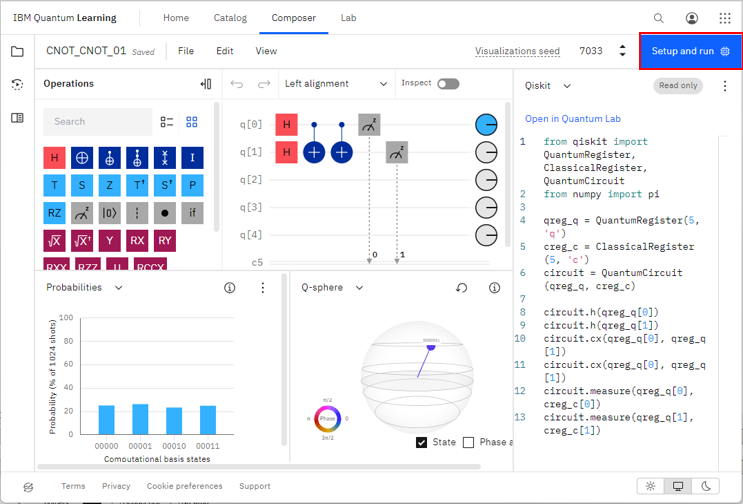Pick the CNOT gate from Operations palette
The image size is (743, 504).
click(x=109, y=158)
